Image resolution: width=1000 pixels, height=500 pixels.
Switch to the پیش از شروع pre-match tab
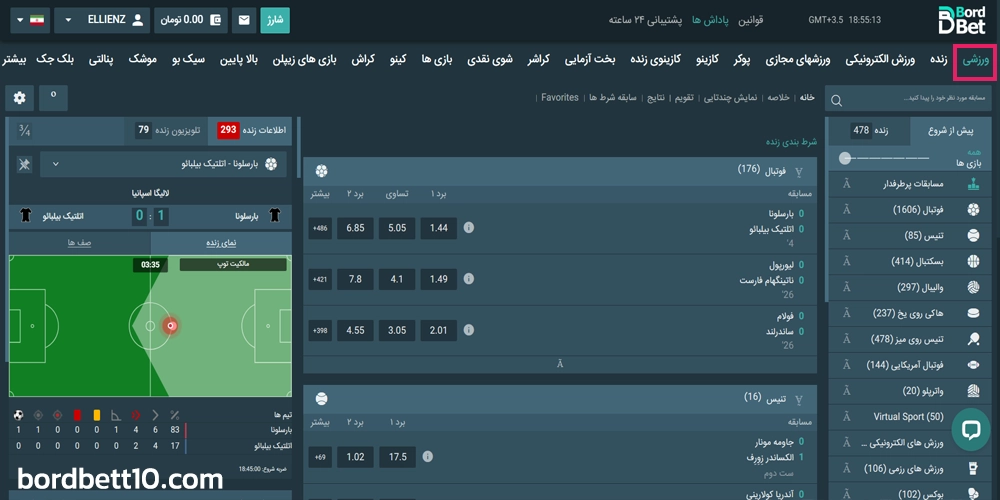(951, 131)
